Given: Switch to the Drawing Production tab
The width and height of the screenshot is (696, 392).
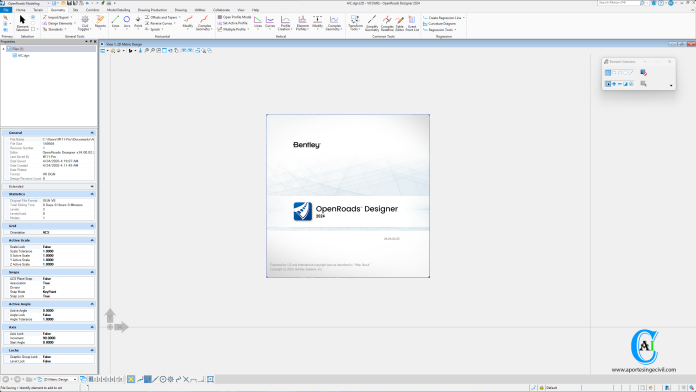Looking at the screenshot, I should click(152, 10).
